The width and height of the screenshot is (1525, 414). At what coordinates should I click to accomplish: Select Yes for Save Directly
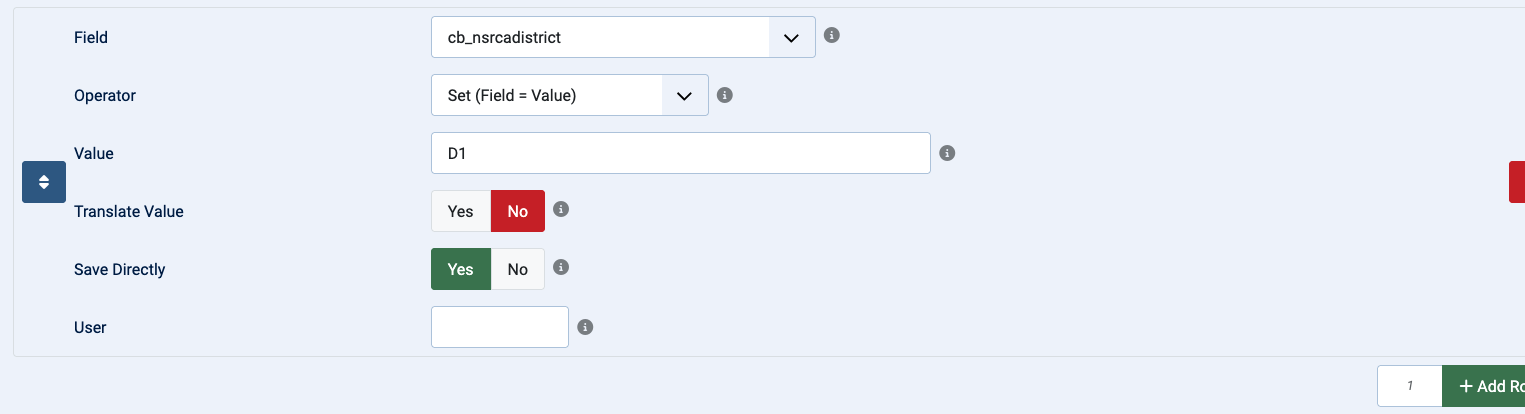(461, 269)
